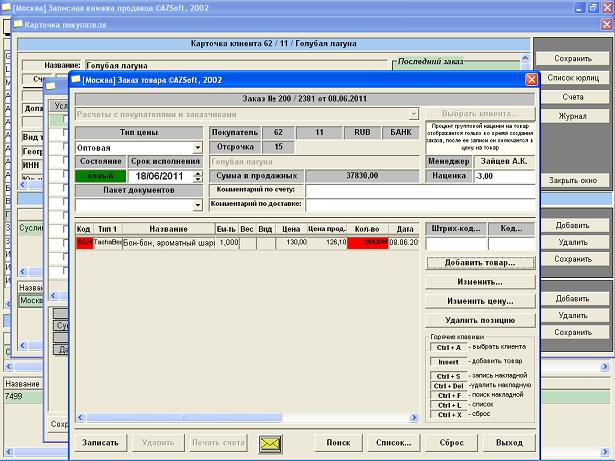The width and height of the screenshot is (615, 461).
Task: Click the red Кол-во cell
Action: [x=368, y=243]
